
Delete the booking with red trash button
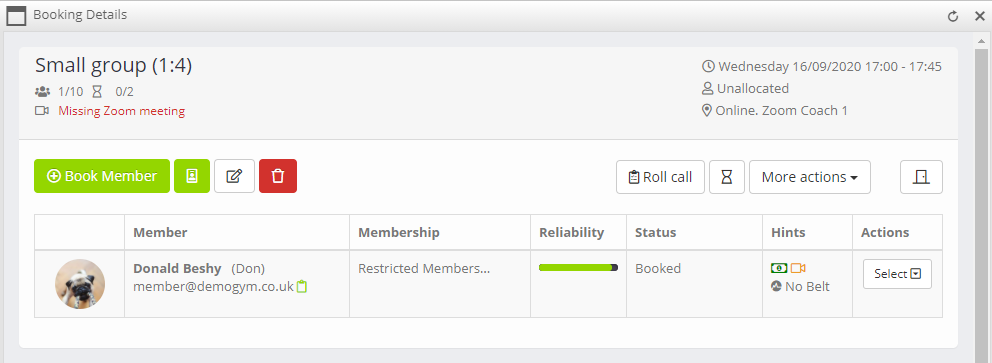click(278, 176)
